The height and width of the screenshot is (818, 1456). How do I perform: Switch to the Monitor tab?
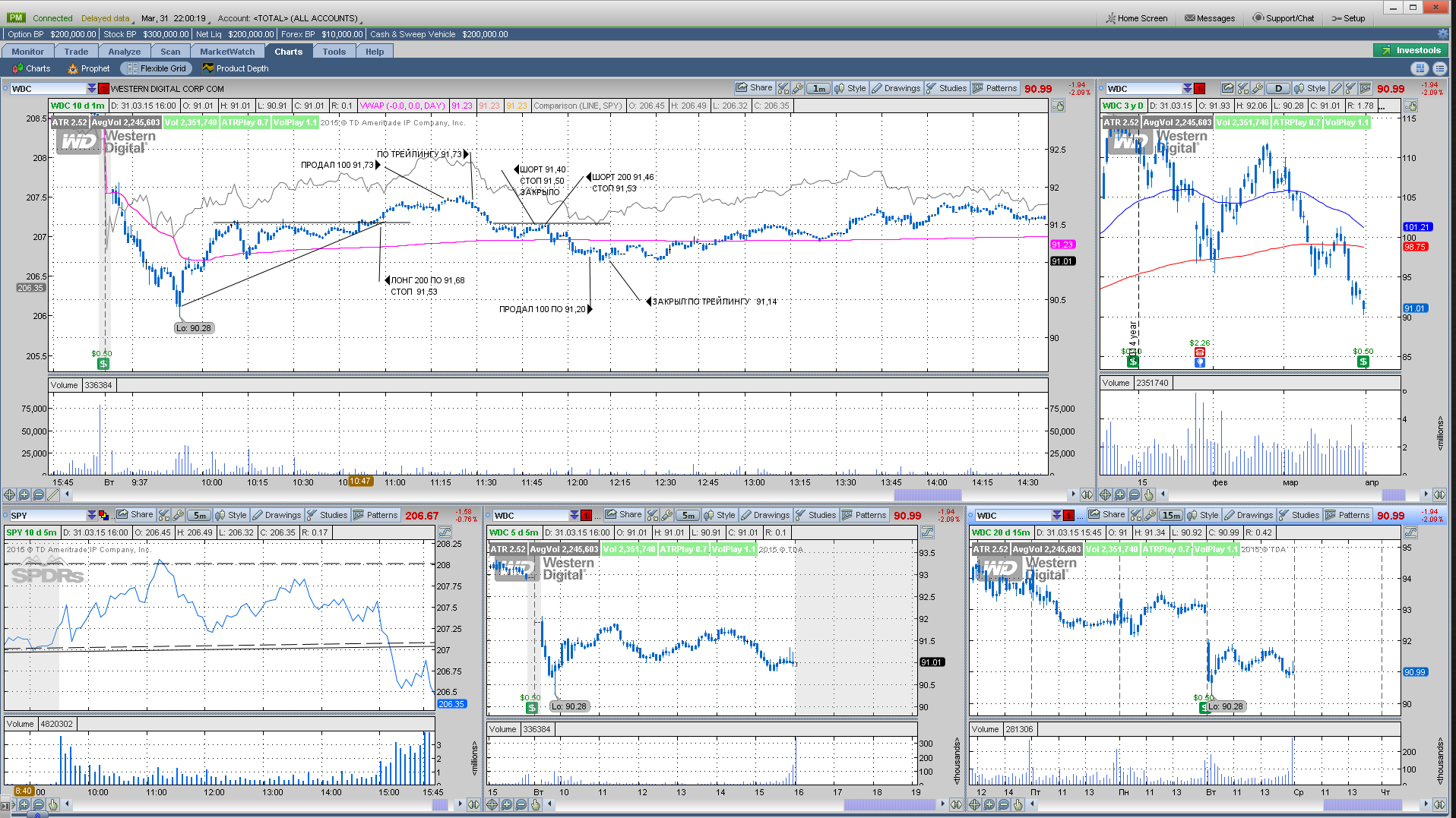click(x=27, y=52)
